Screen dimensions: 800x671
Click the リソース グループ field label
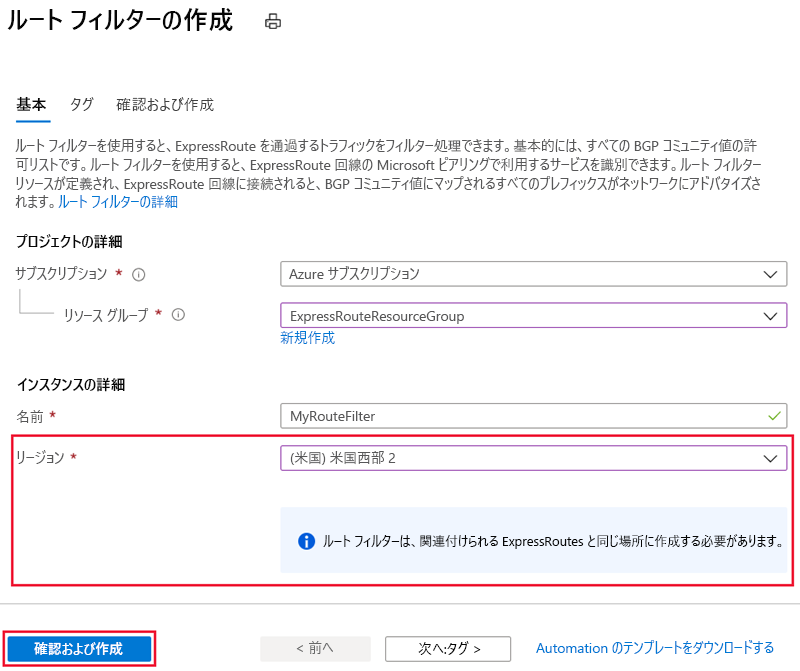(x=106, y=315)
